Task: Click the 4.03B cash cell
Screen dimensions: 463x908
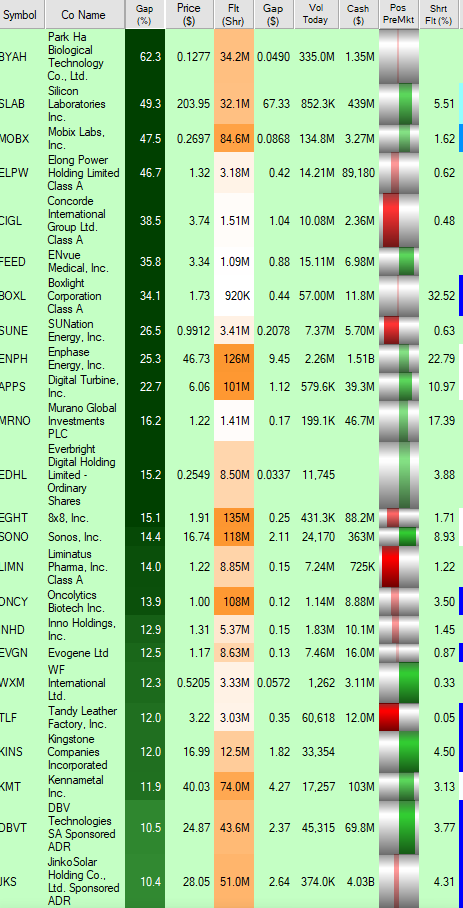Action: coord(359,881)
